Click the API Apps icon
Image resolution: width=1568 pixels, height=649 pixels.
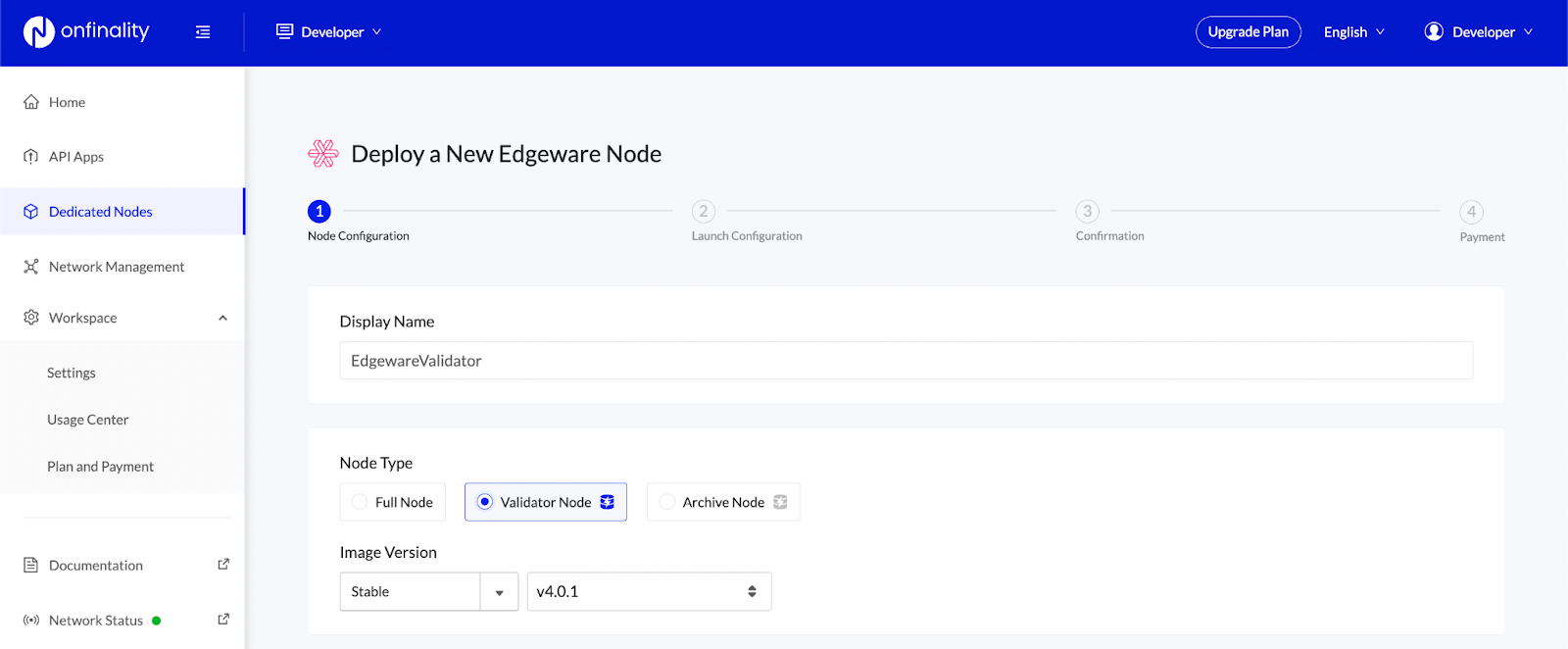(x=31, y=157)
